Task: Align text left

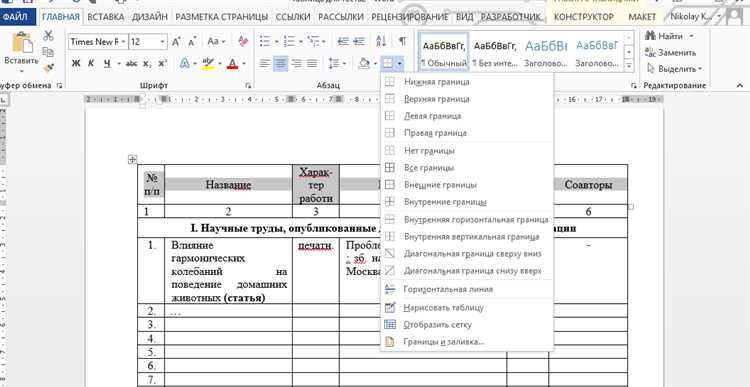Action: tap(265, 63)
